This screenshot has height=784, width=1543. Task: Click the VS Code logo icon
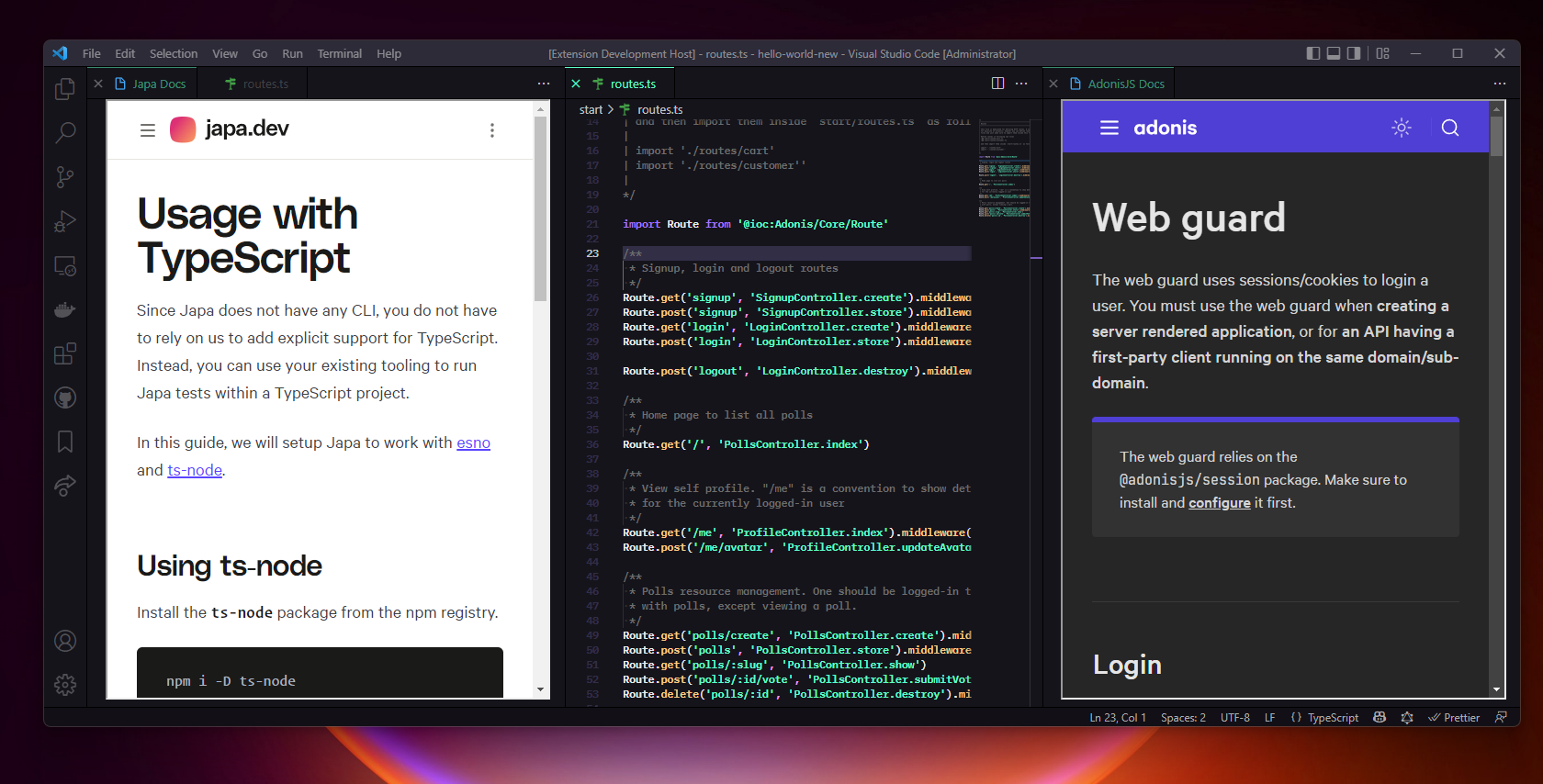tap(60, 53)
